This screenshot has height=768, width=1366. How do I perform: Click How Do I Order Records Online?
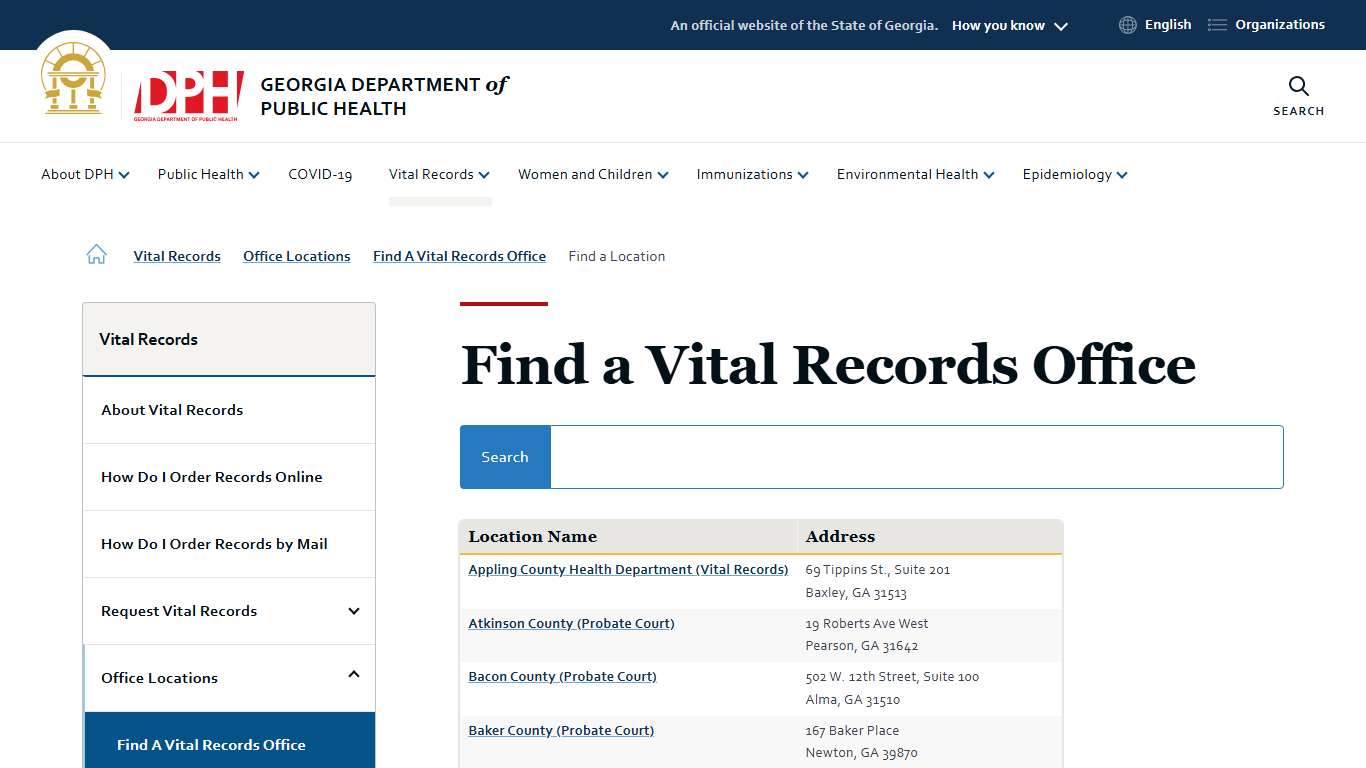pyautogui.click(x=211, y=477)
